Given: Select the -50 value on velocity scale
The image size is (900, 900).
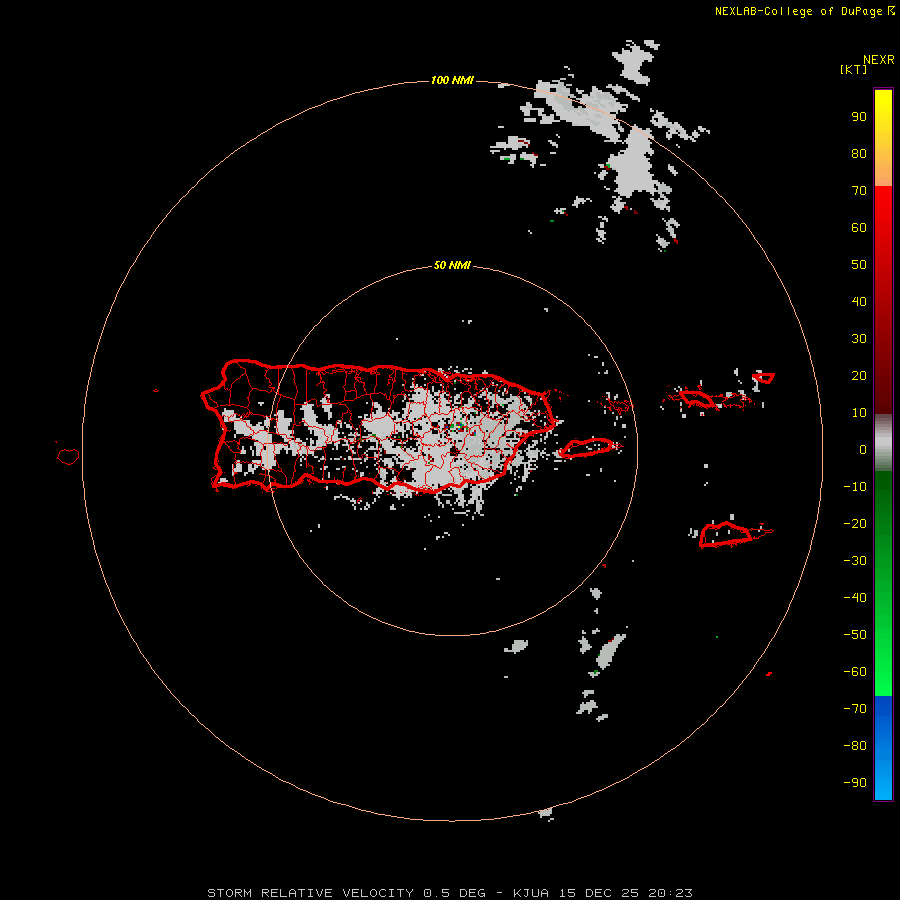Looking at the screenshot, I should pos(855,635).
